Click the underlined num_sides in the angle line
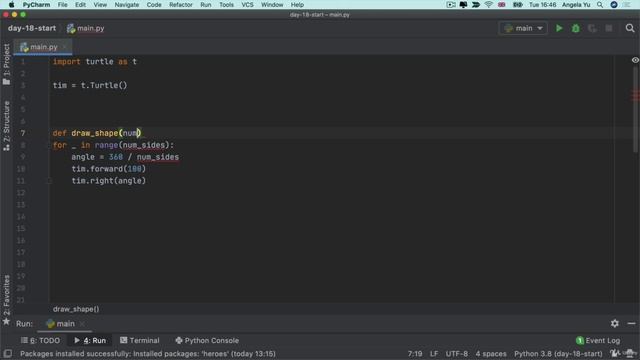This screenshot has width=640, height=360. pos(158,157)
